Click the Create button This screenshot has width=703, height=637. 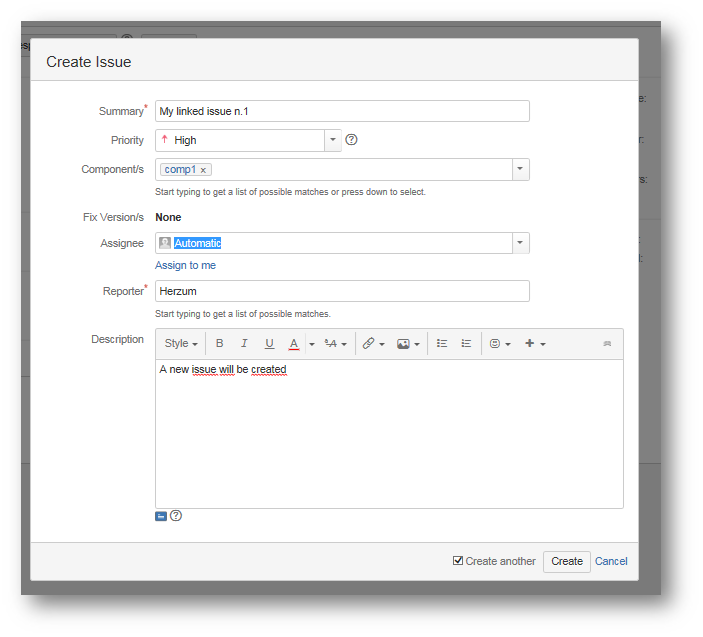(x=566, y=561)
